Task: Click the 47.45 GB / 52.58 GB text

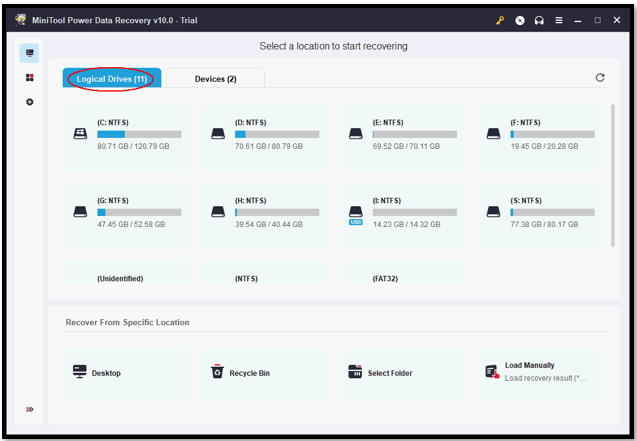Action: coord(131,224)
